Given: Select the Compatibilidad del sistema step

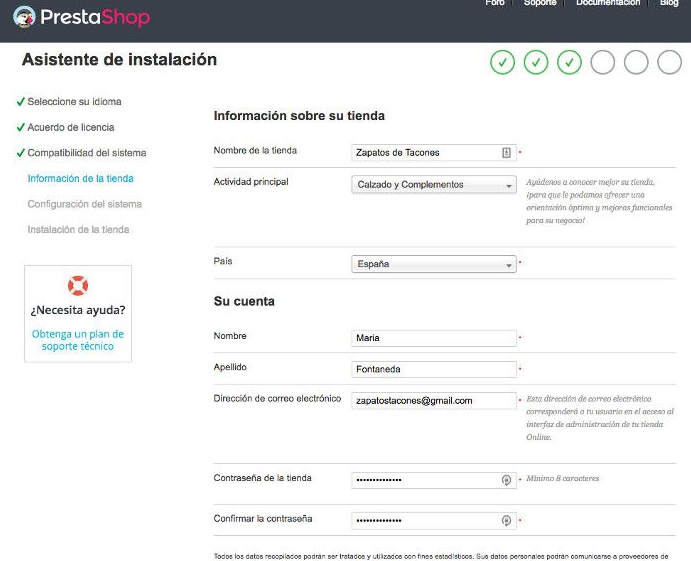Looking at the screenshot, I should click(x=86, y=153).
